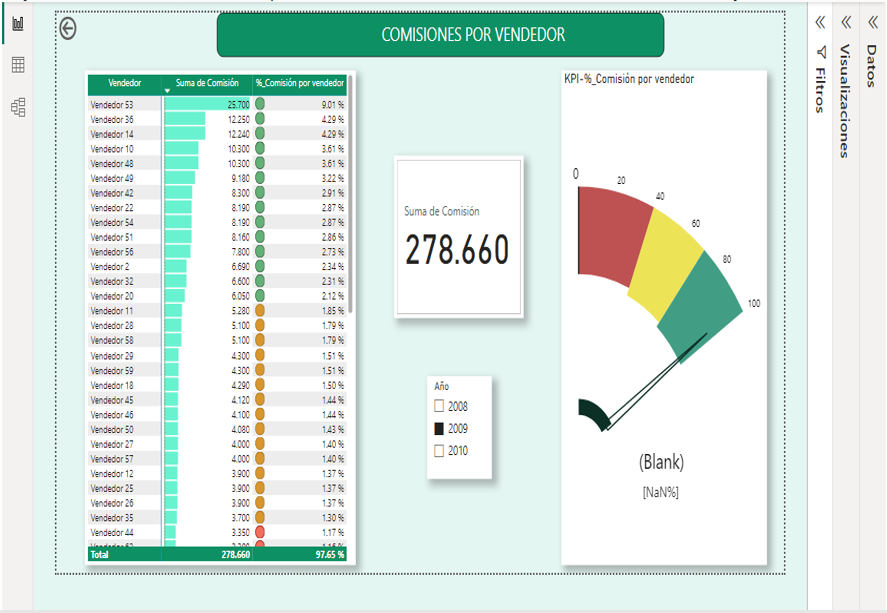Select the Vendedor 54 row
The height and width of the screenshot is (613, 887).
tap(218, 222)
